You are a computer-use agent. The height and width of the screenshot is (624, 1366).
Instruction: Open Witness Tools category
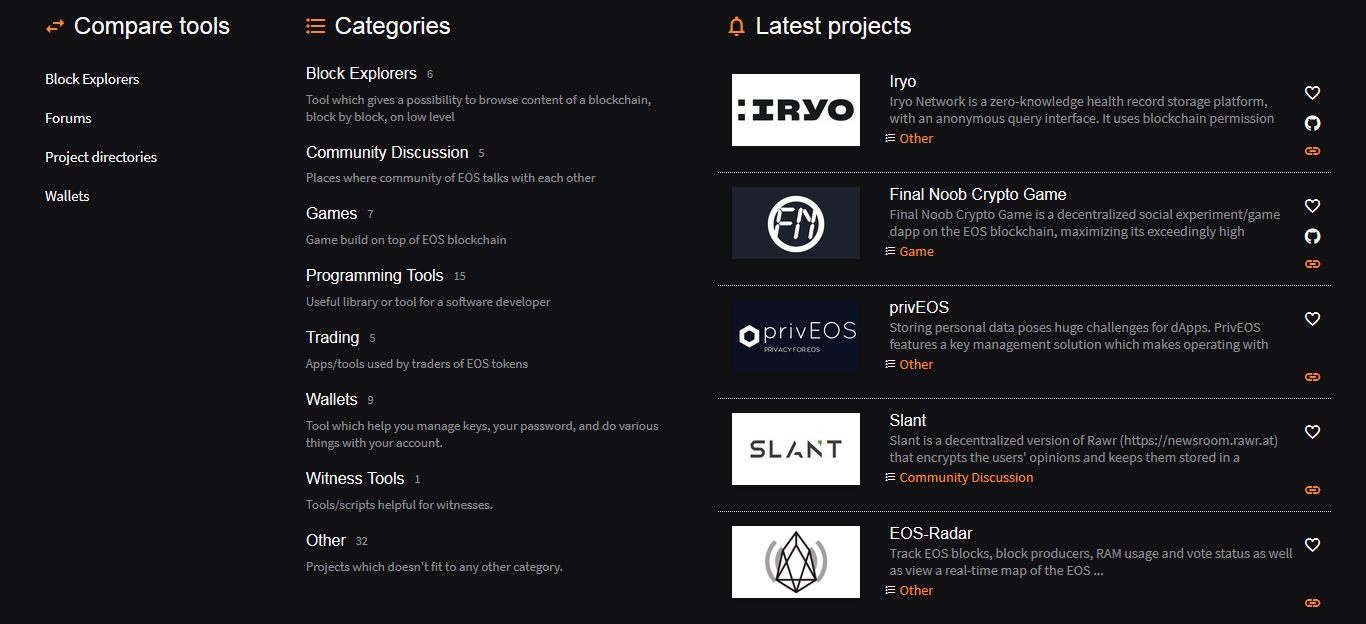[355, 479]
